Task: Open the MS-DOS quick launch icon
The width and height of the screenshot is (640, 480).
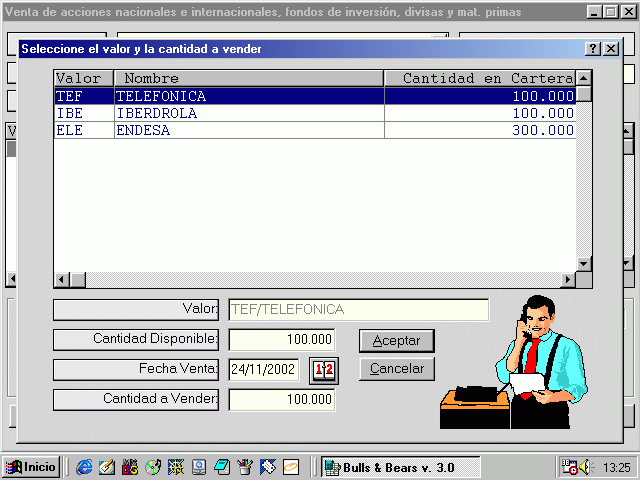Action: 130,467
